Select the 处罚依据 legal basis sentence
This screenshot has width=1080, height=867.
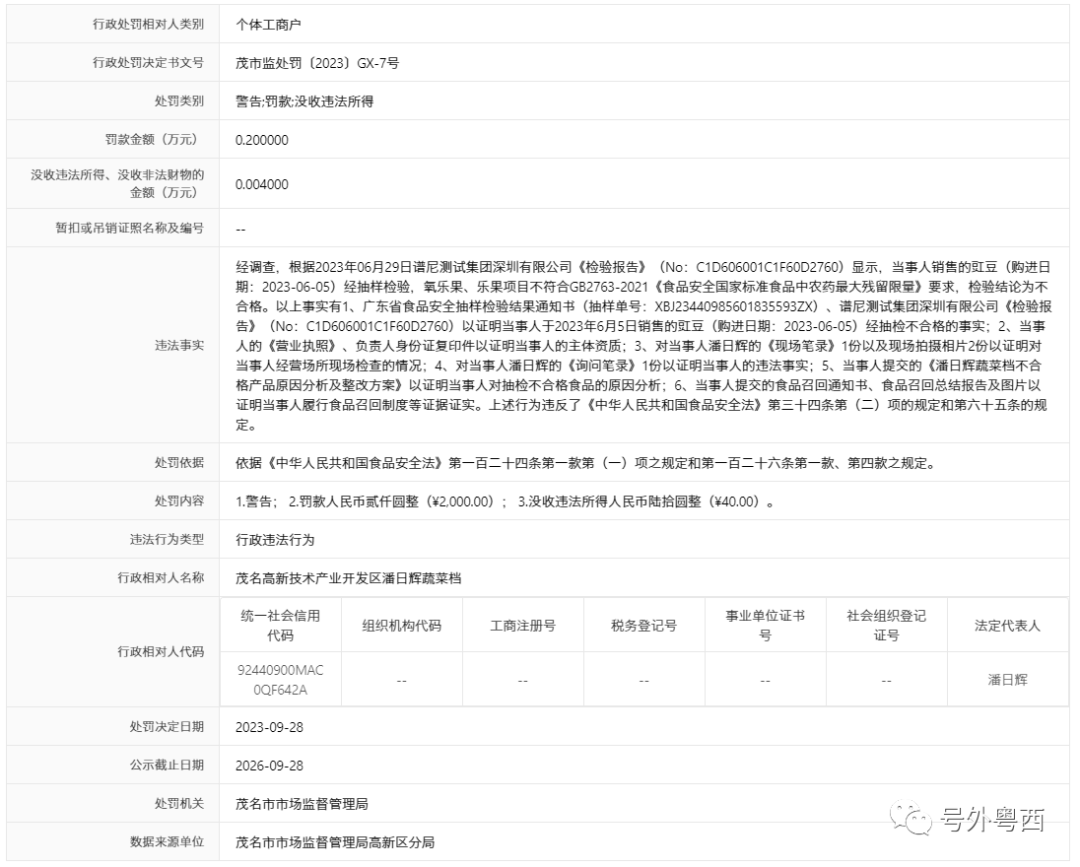(586, 463)
